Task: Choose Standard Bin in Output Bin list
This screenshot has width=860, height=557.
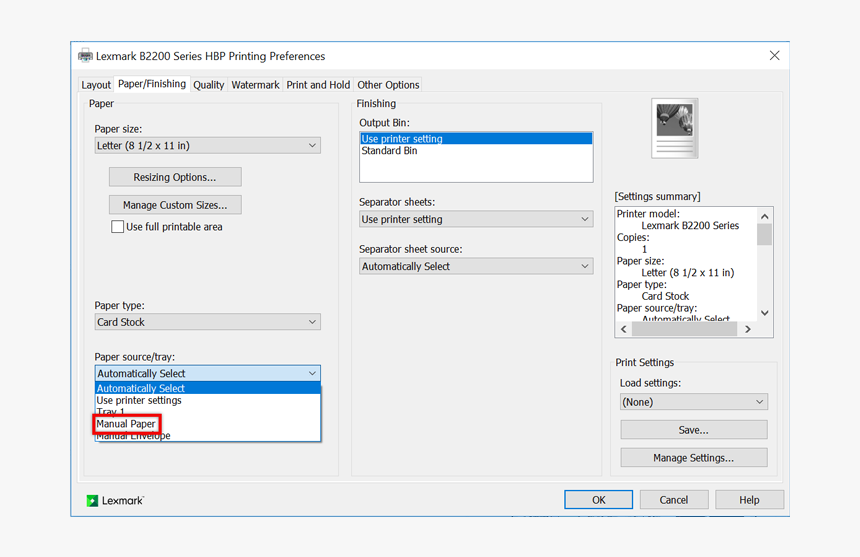Action: coord(389,151)
